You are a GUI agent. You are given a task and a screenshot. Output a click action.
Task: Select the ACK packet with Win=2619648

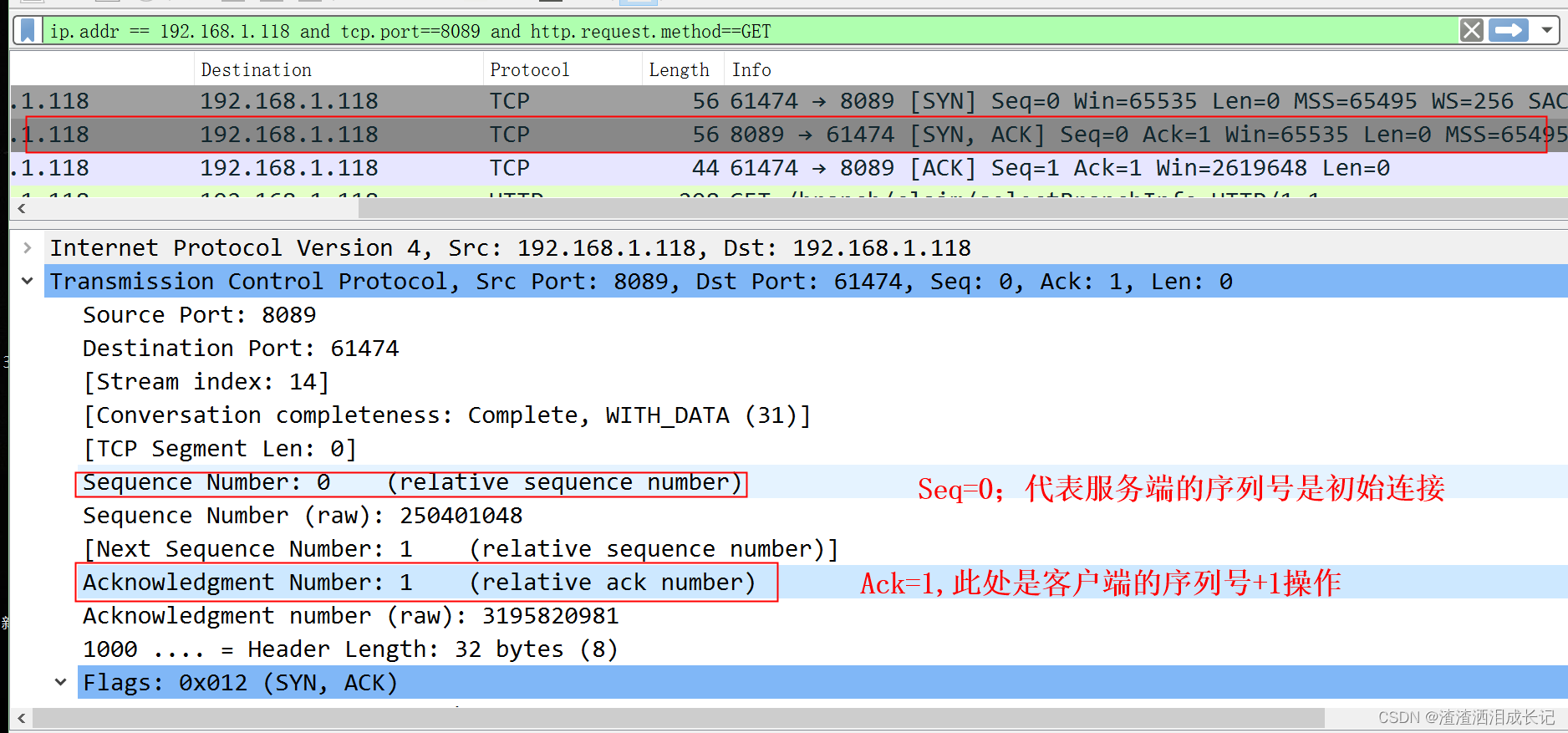tap(789, 168)
